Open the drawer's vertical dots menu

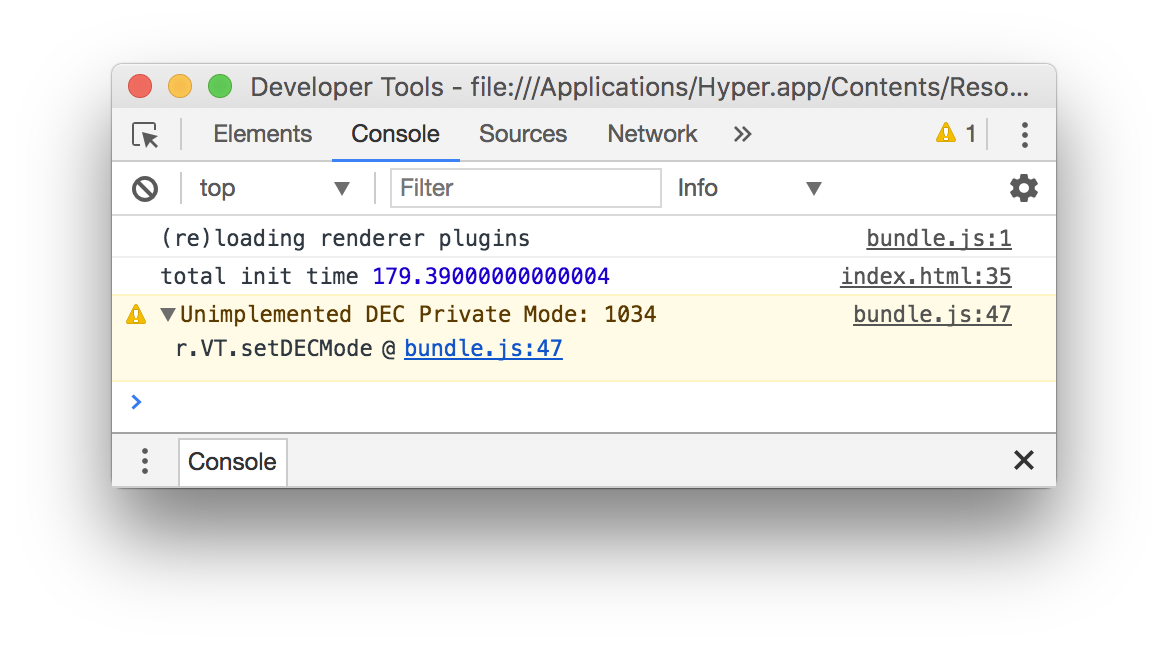click(x=145, y=461)
